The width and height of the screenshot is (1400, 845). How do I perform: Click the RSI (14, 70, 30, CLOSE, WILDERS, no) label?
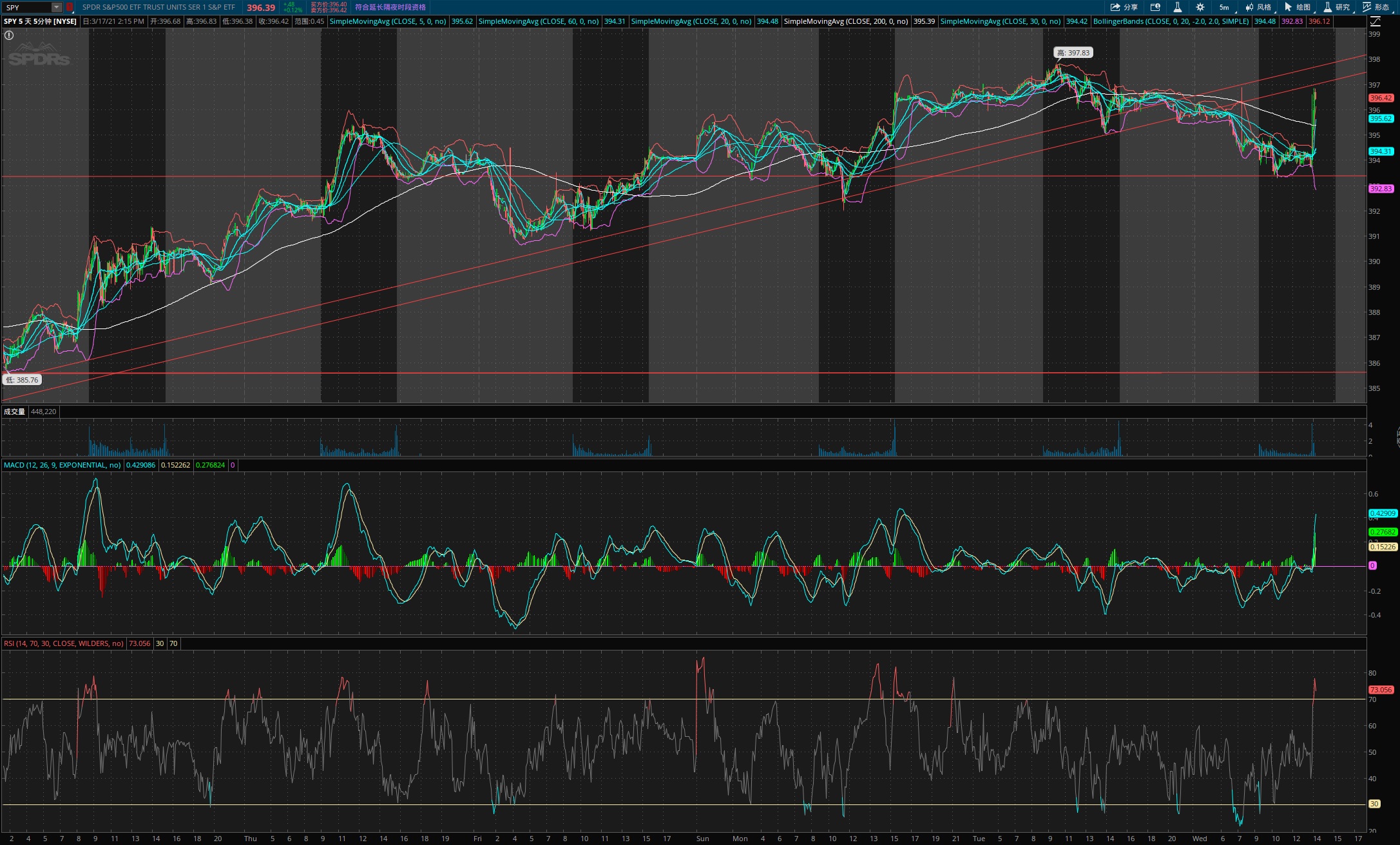click(63, 643)
